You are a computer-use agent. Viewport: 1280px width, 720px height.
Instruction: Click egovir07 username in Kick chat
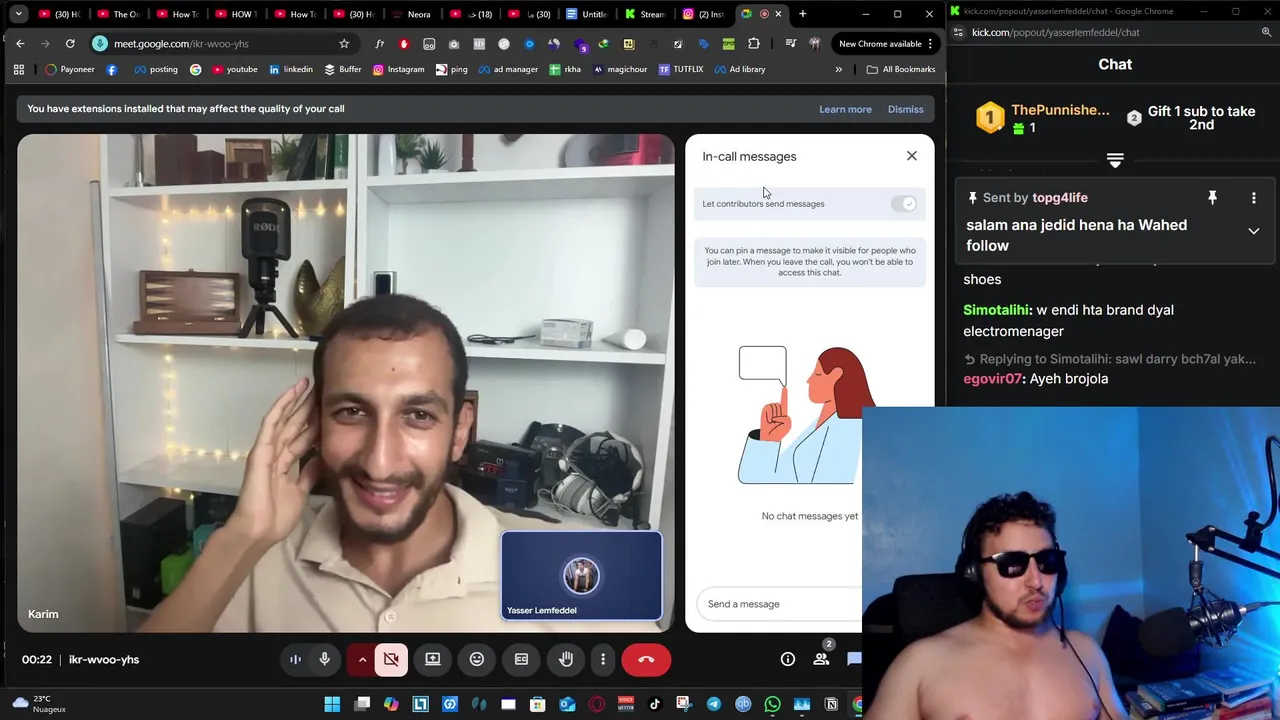pyautogui.click(x=993, y=379)
